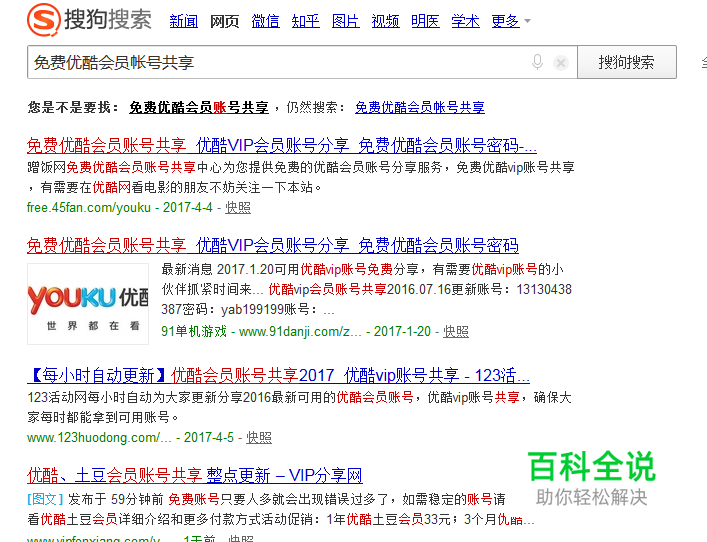This screenshot has height=542, width=707.
Task: Click the Sogou logo icon
Action: coord(44,19)
